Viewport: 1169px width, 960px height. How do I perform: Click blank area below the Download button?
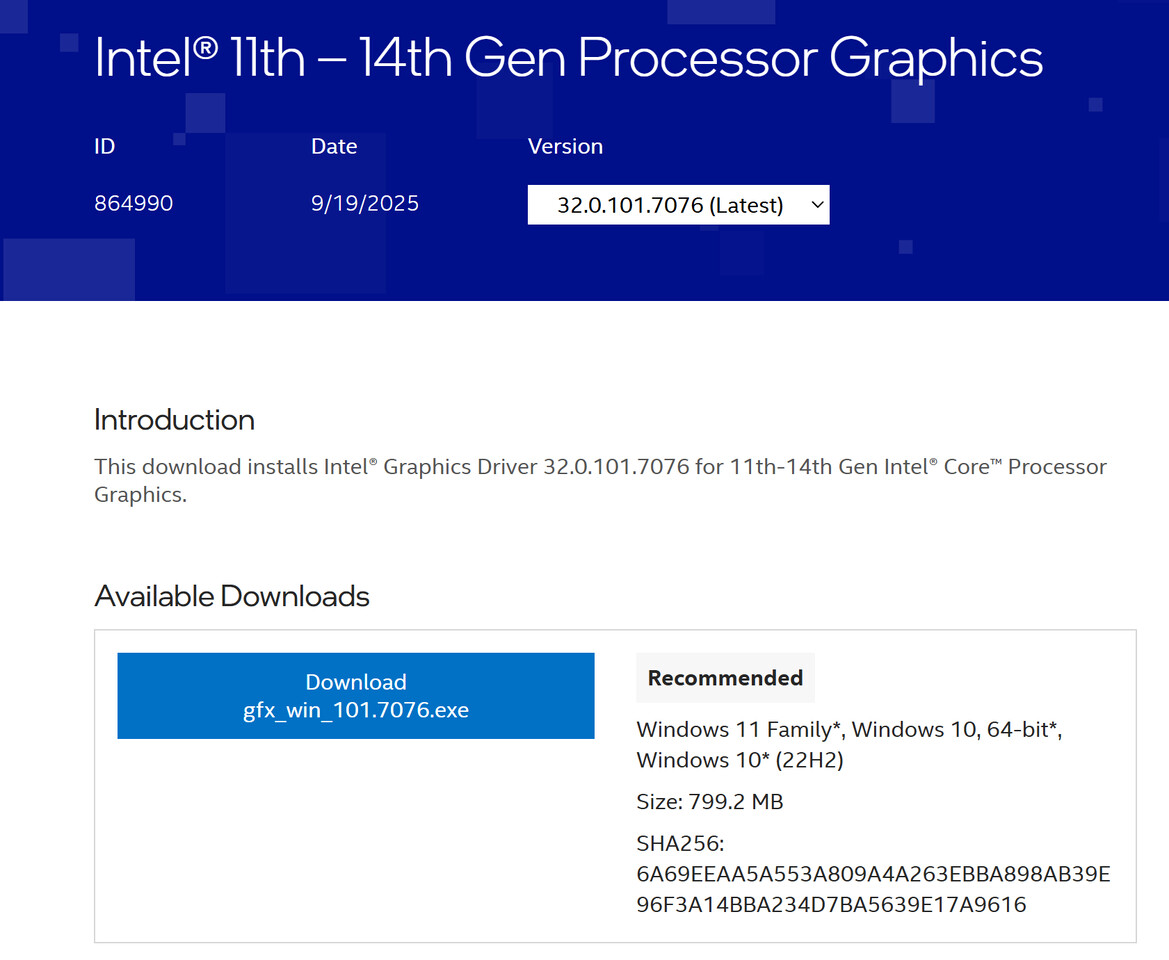pos(356,840)
